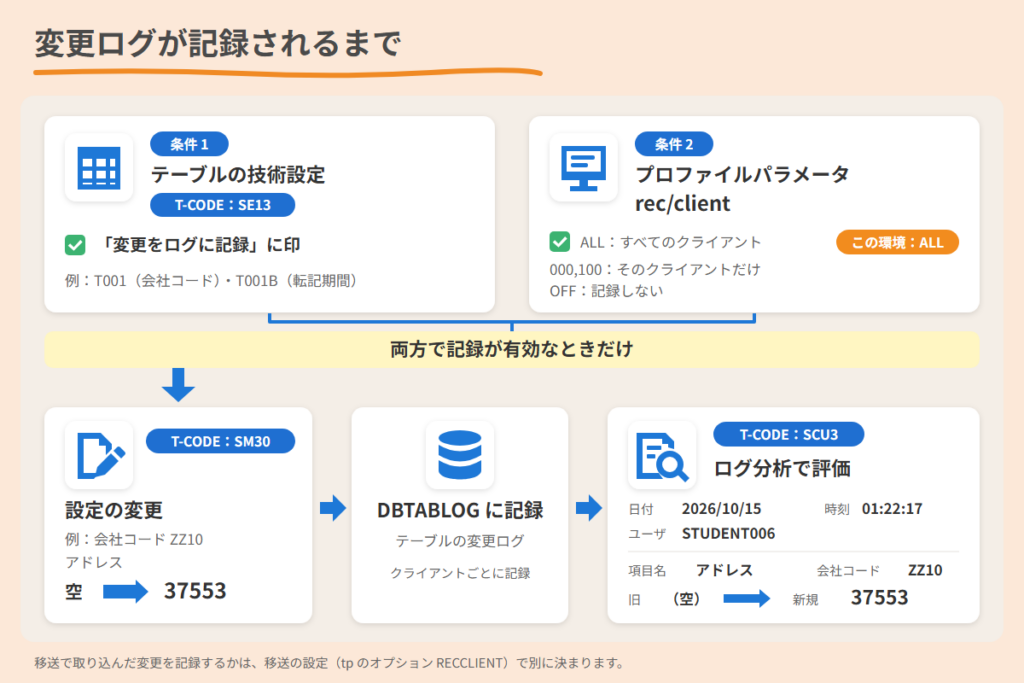This screenshot has height=683, width=1024.
Task: Click the old value (空) in the log card
Action: click(686, 599)
